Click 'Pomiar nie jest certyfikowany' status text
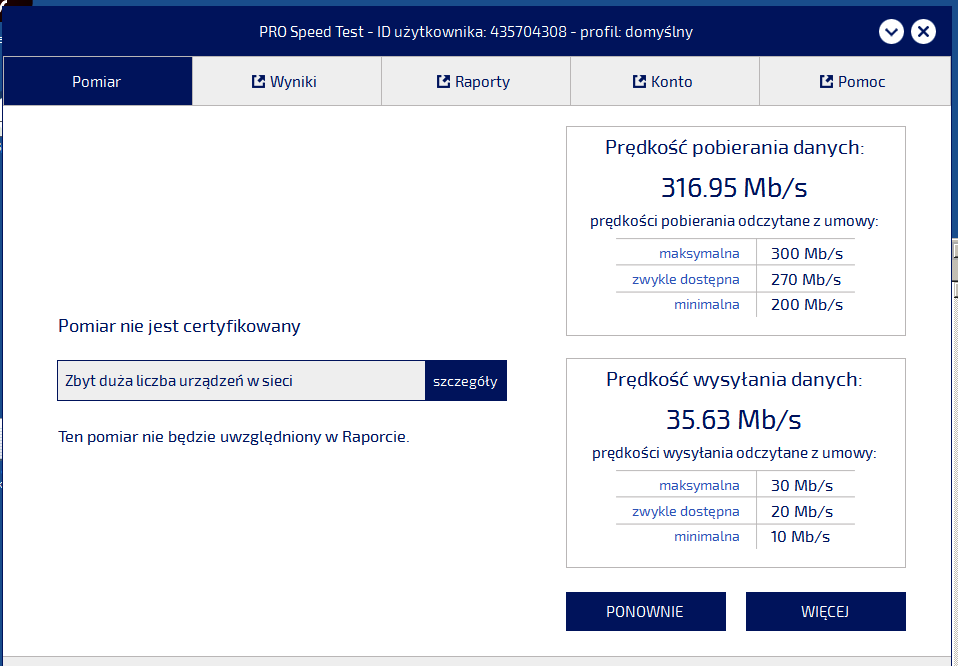The height and width of the screenshot is (666, 958). point(179,326)
